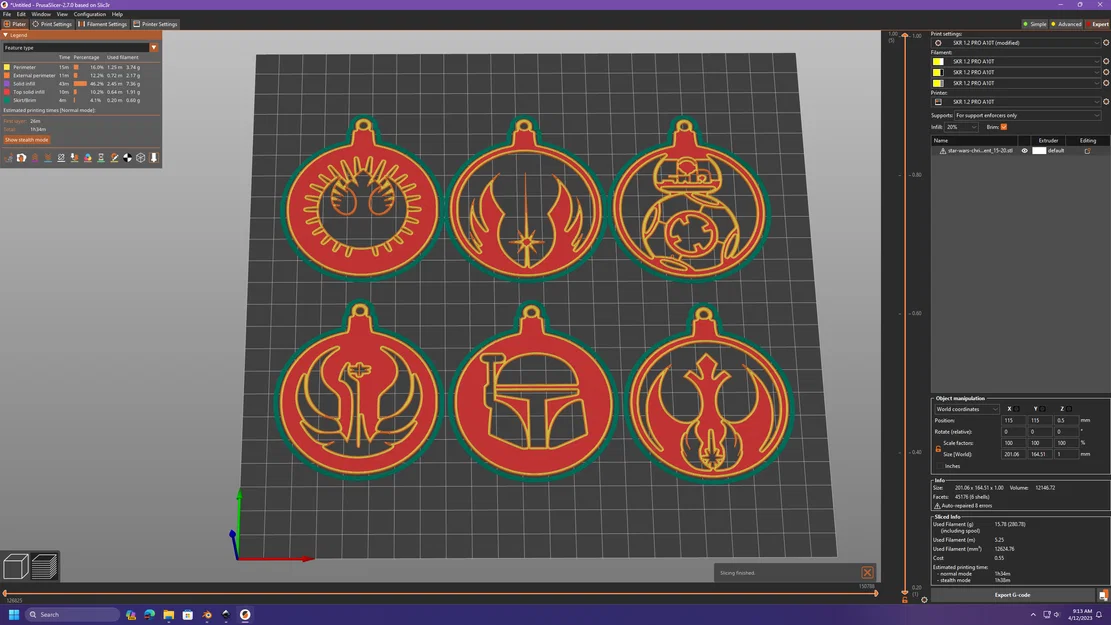This screenshot has width=1111, height=625.
Task: Click vertical layer slider settings cog
Action: pyautogui.click(x=924, y=600)
